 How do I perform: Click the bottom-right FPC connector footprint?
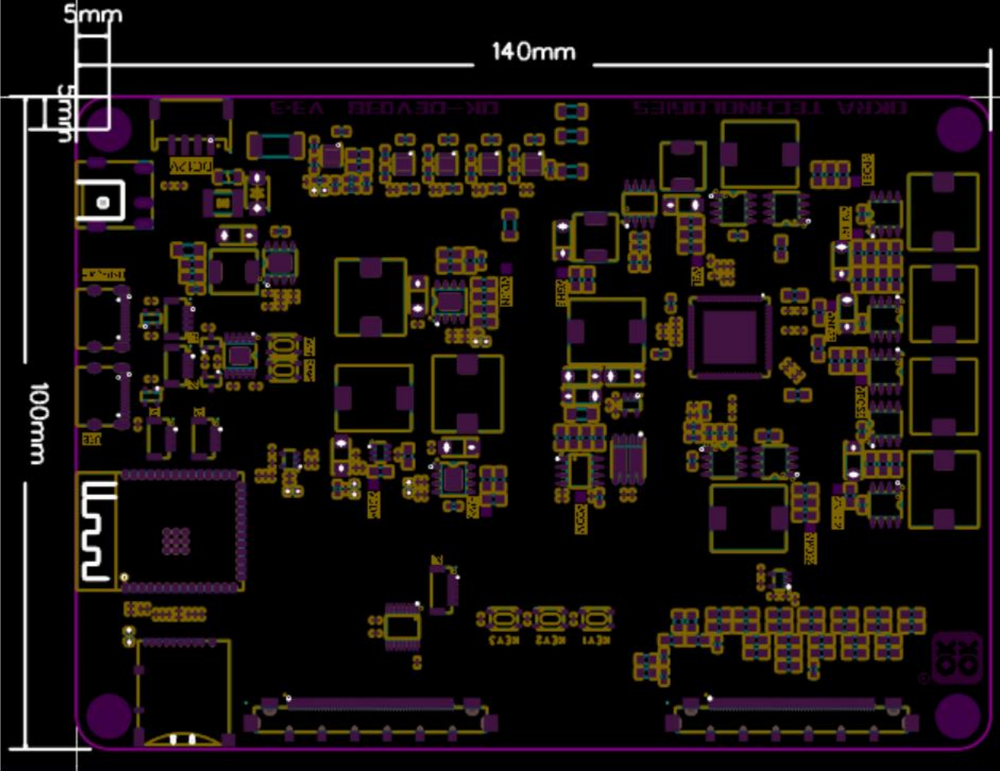(792, 719)
